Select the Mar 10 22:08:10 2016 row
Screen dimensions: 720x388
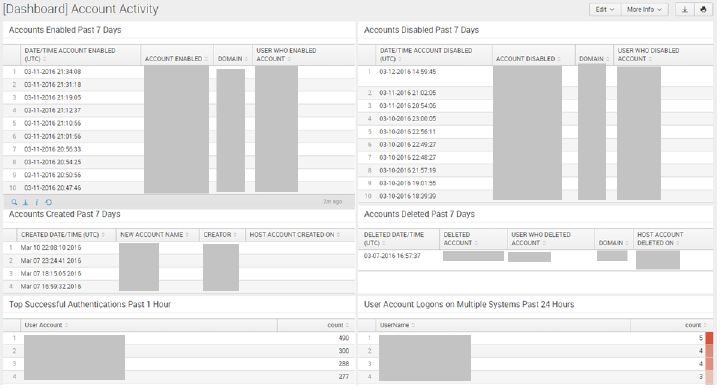[x=179, y=247]
